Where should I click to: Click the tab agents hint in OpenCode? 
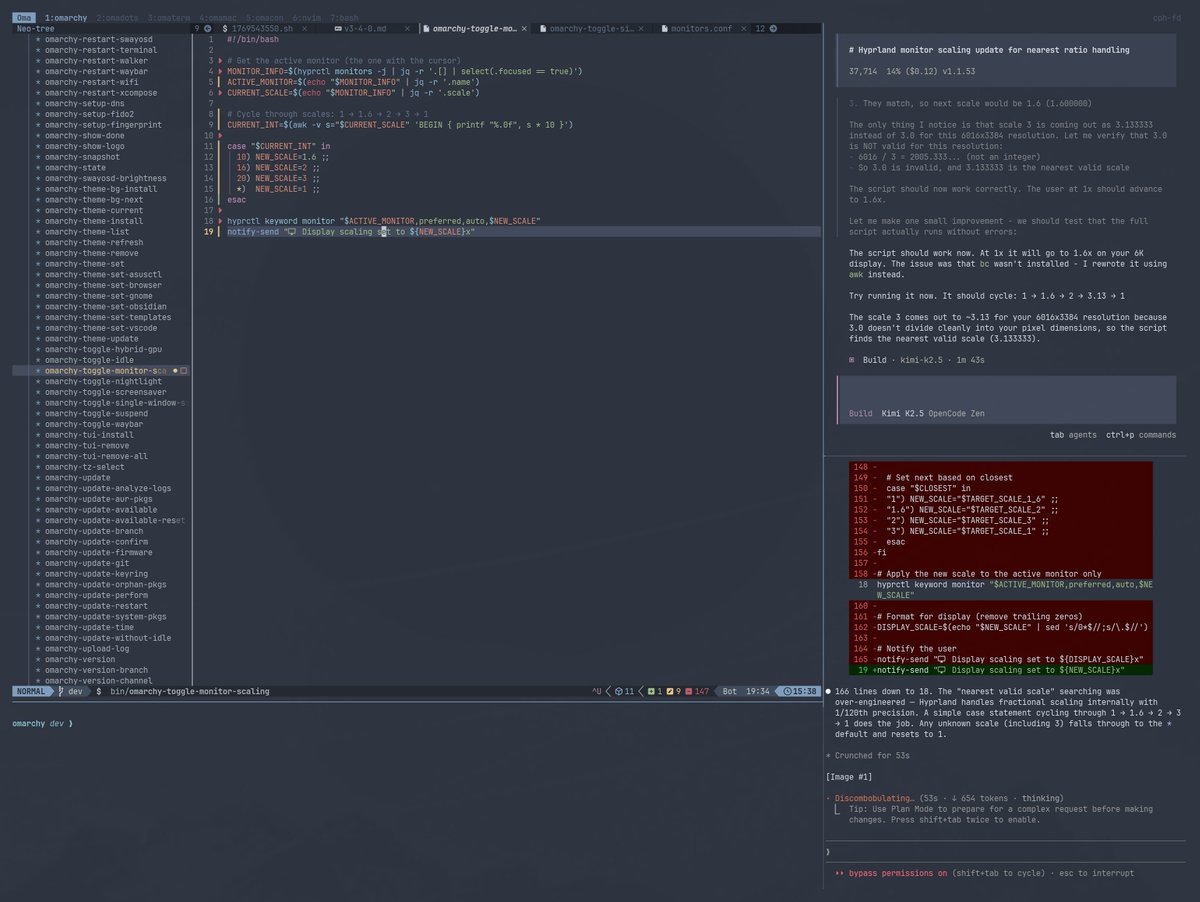click(1073, 435)
